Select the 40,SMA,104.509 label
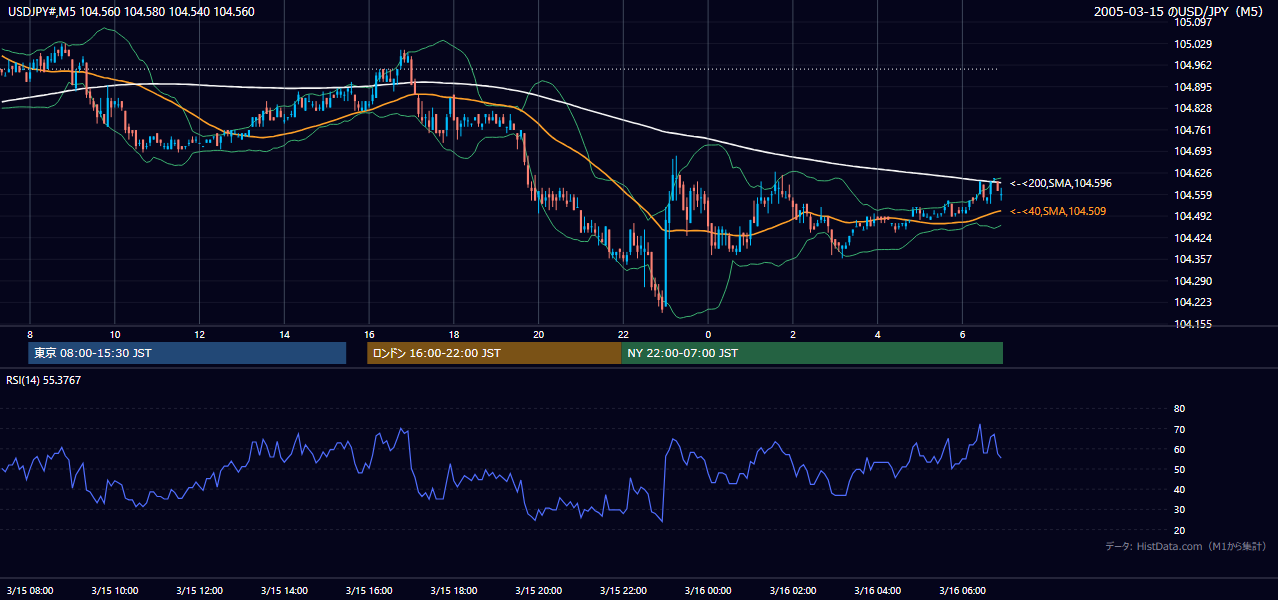 tap(1058, 212)
